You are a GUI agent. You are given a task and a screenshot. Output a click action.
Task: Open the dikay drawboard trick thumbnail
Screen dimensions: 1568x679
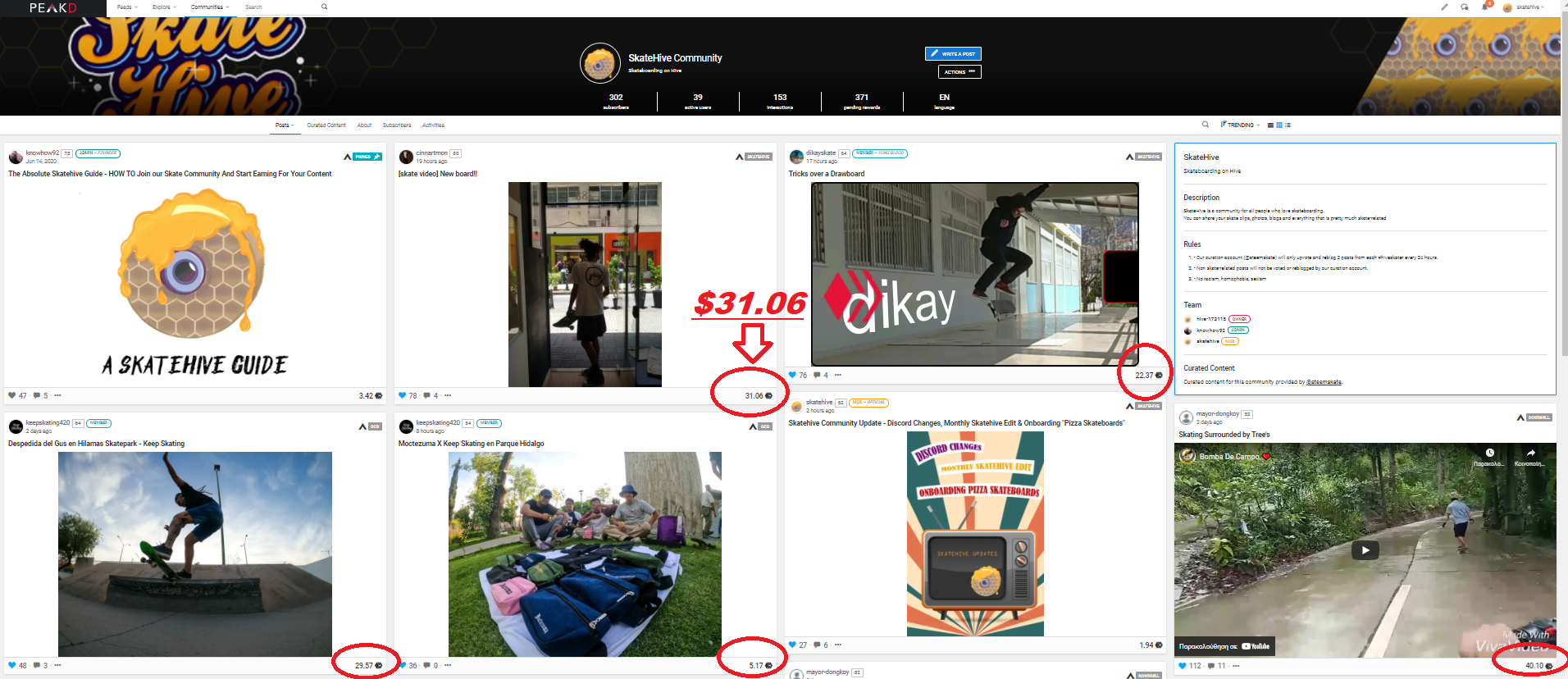[x=975, y=274]
